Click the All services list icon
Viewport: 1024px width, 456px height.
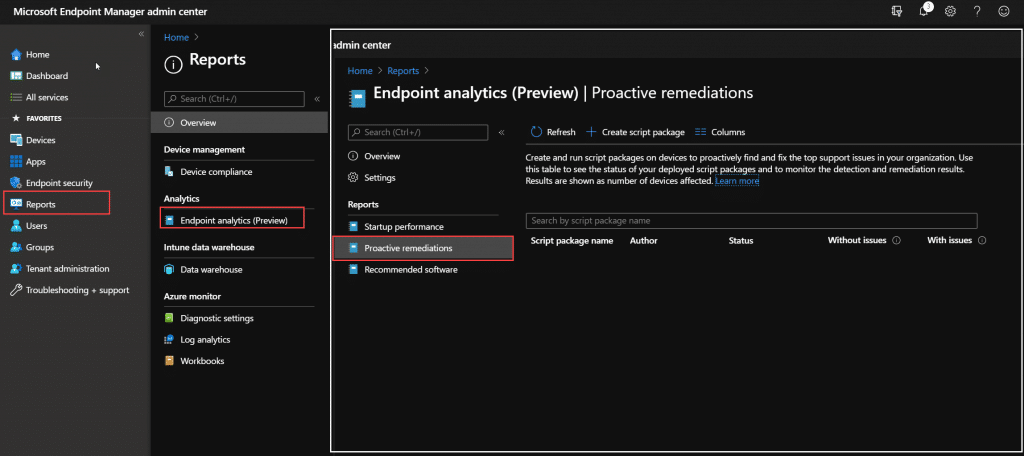[16, 97]
